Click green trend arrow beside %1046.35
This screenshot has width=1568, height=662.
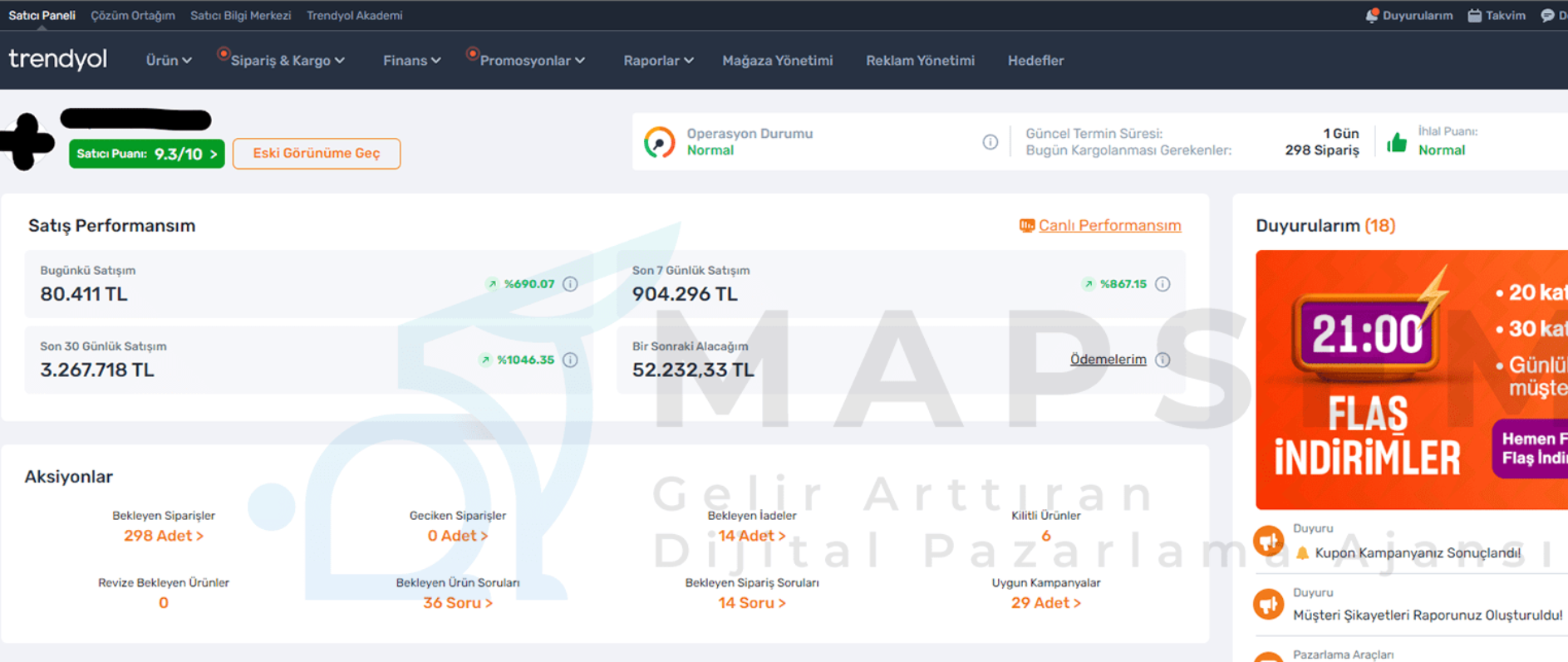point(485,360)
